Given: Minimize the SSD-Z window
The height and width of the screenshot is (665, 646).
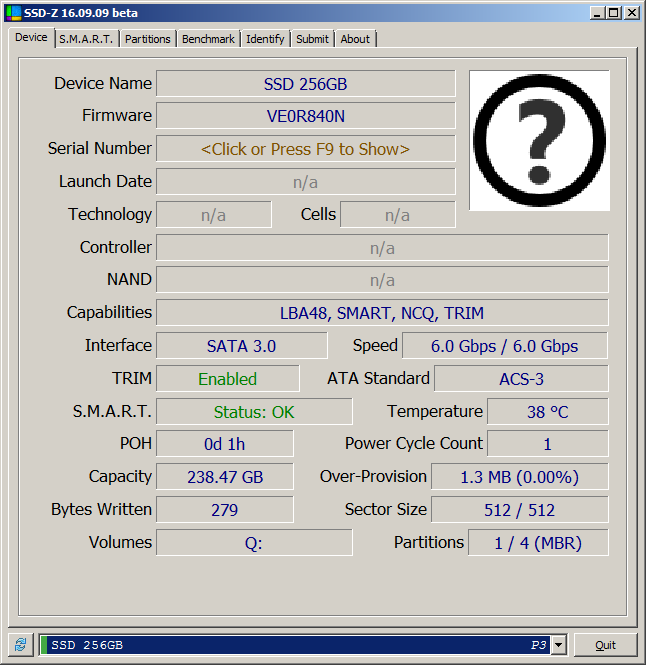Looking at the screenshot, I should point(597,13).
